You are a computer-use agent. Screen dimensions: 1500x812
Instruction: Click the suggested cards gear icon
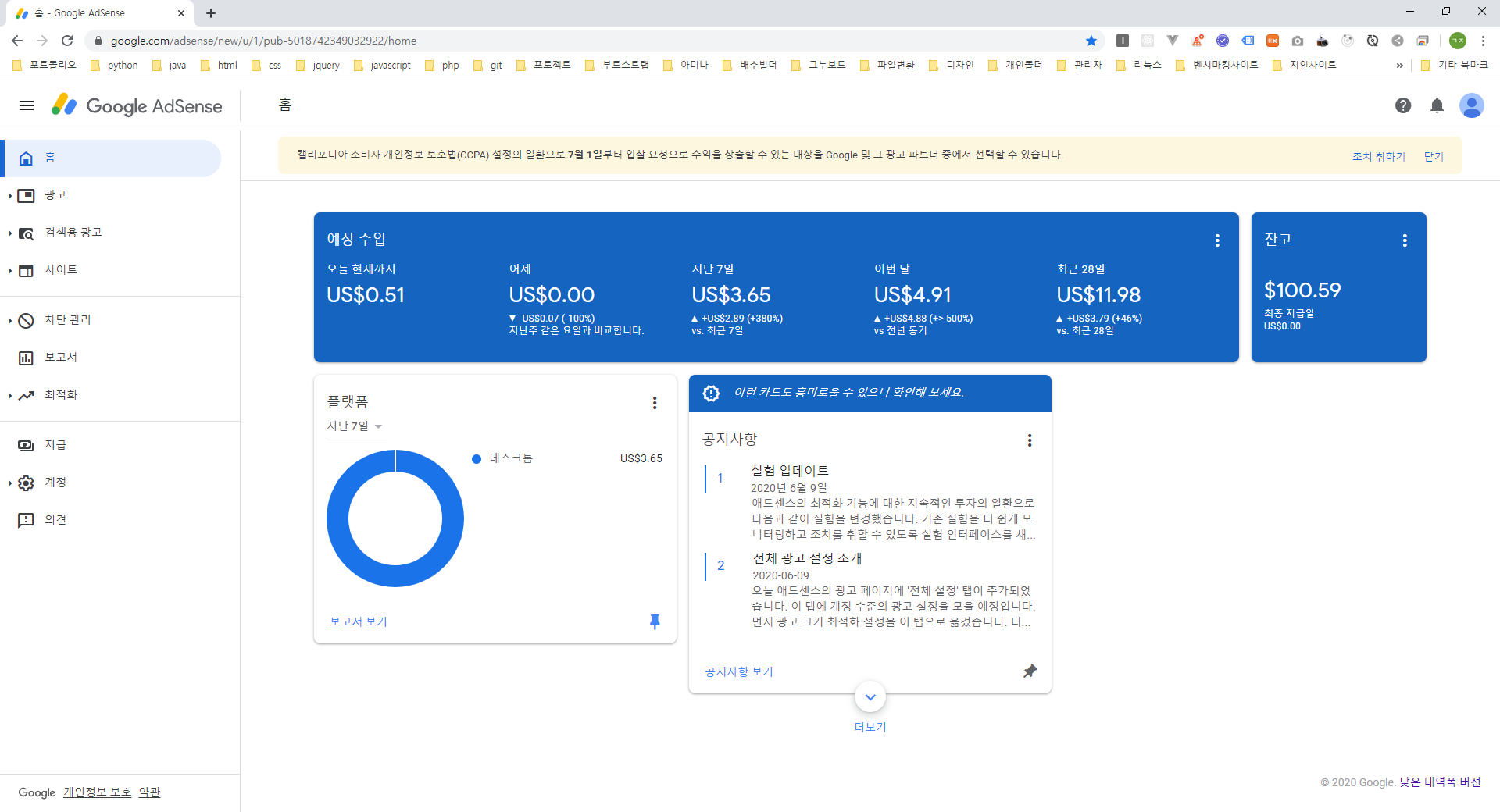click(x=711, y=394)
